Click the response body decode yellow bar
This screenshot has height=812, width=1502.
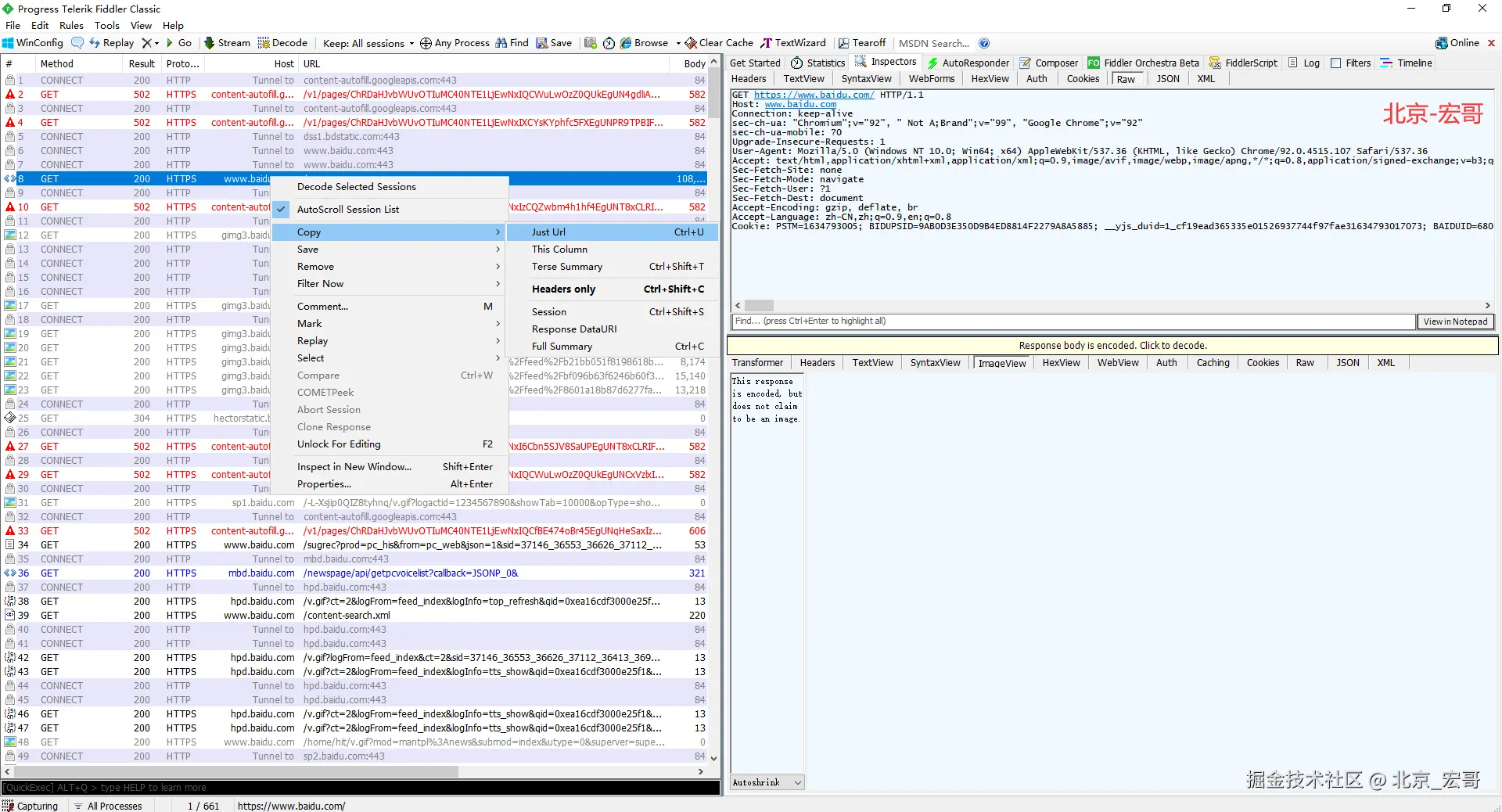1112,346
